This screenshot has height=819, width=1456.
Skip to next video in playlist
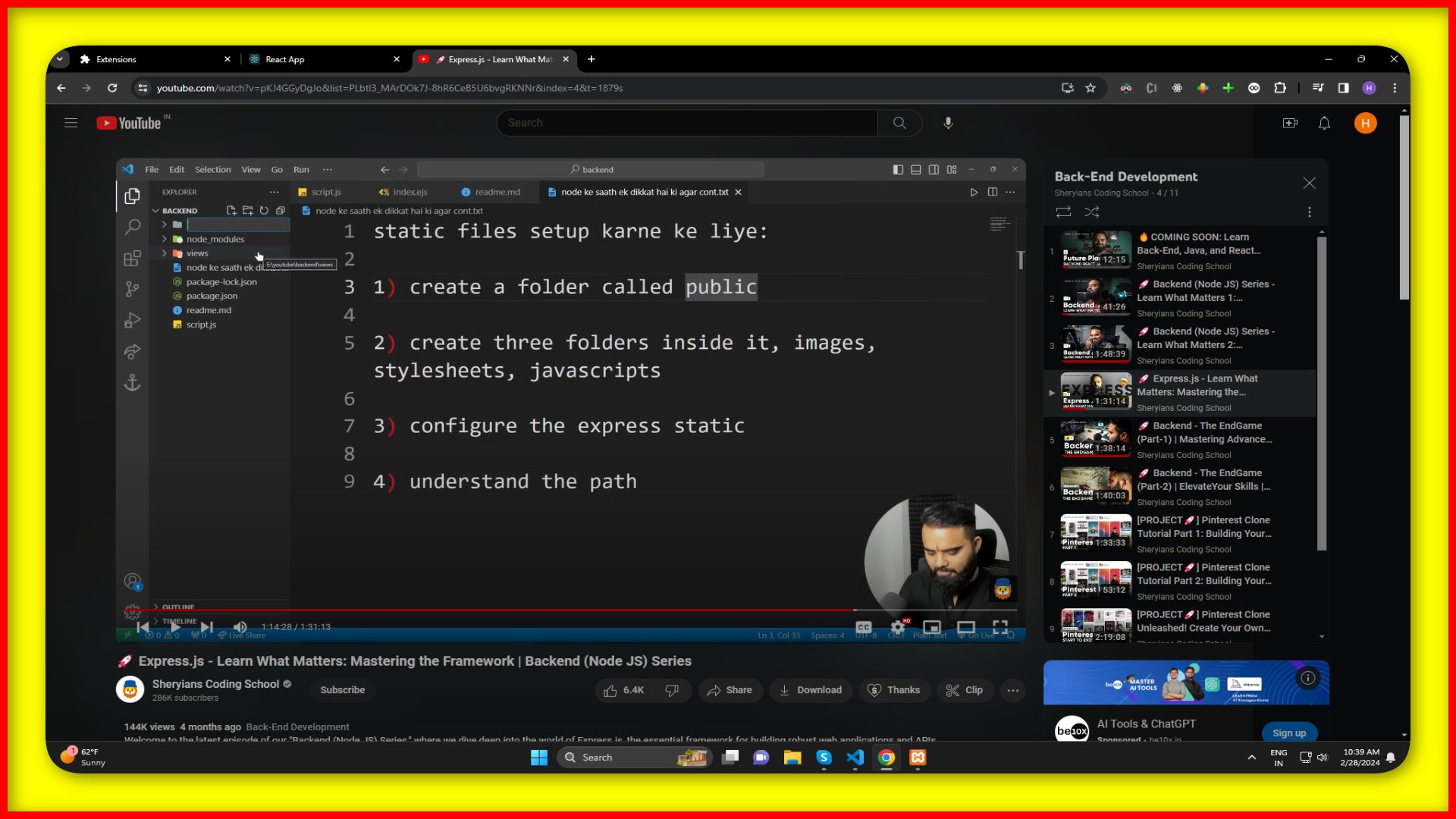[207, 627]
